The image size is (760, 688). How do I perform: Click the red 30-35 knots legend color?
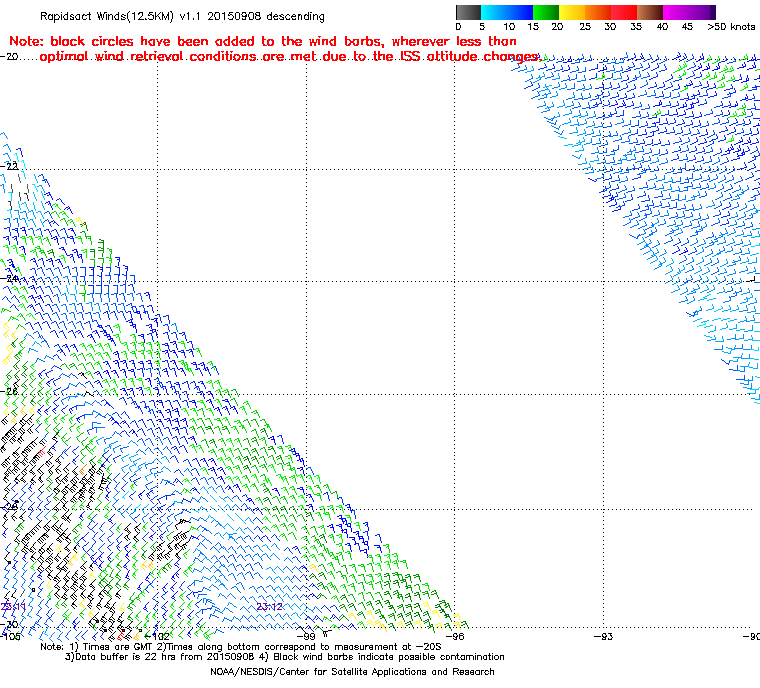[624, 12]
